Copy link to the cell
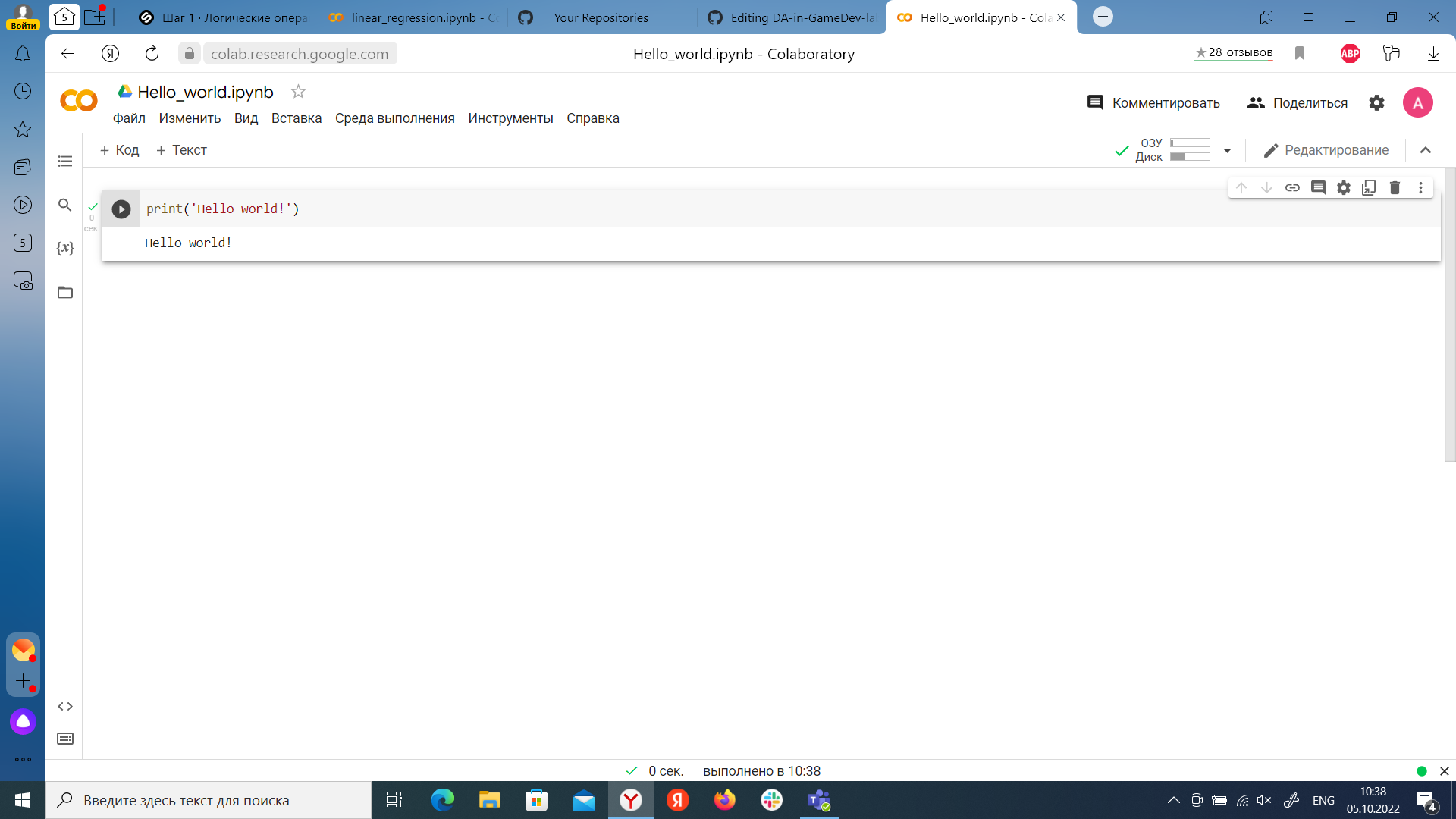1456x819 pixels. (x=1292, y=187)
